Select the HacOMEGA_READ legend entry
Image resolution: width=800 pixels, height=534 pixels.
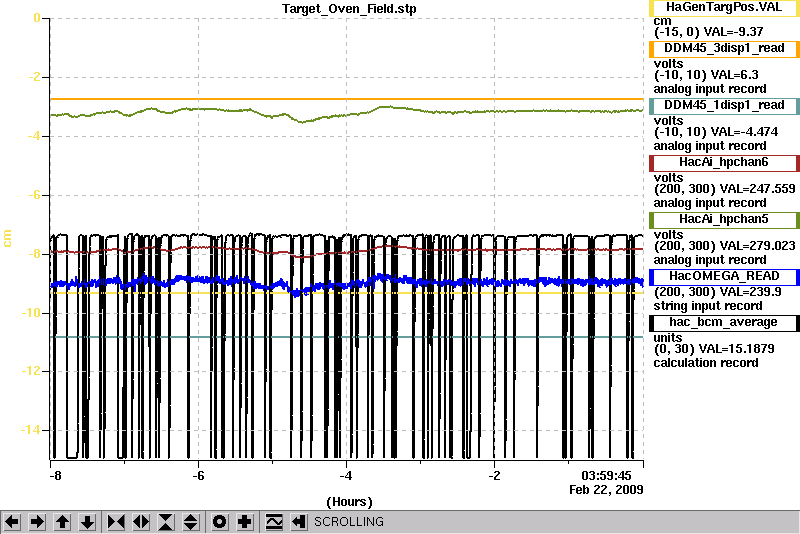pyautogui.click(x=724, y=277)
